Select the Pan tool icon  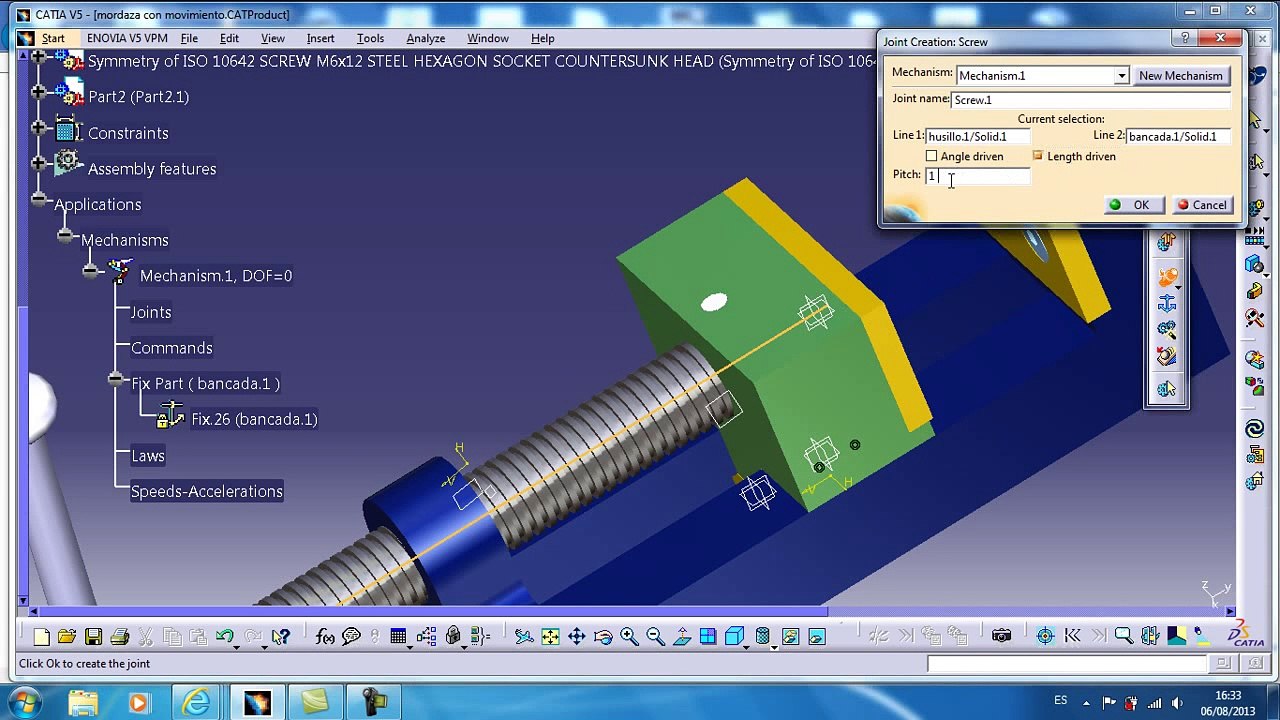pos(577,636)
